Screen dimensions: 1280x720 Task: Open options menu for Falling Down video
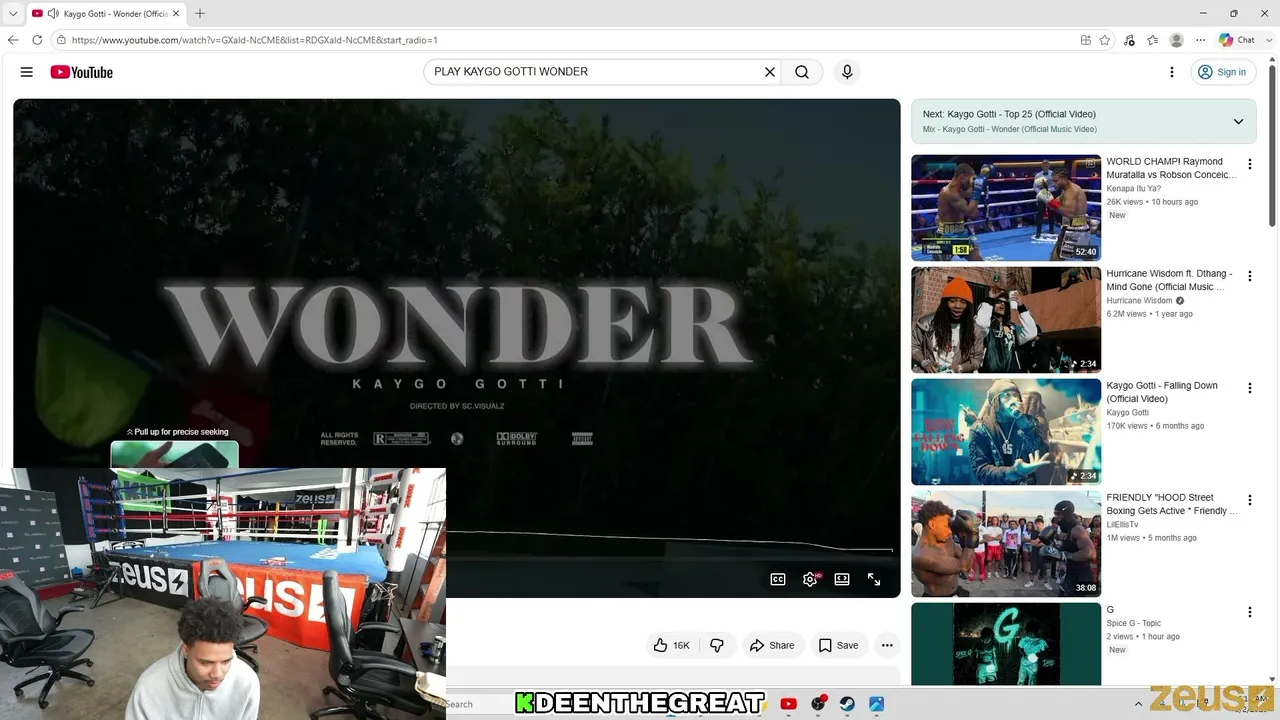(1249, 388)
